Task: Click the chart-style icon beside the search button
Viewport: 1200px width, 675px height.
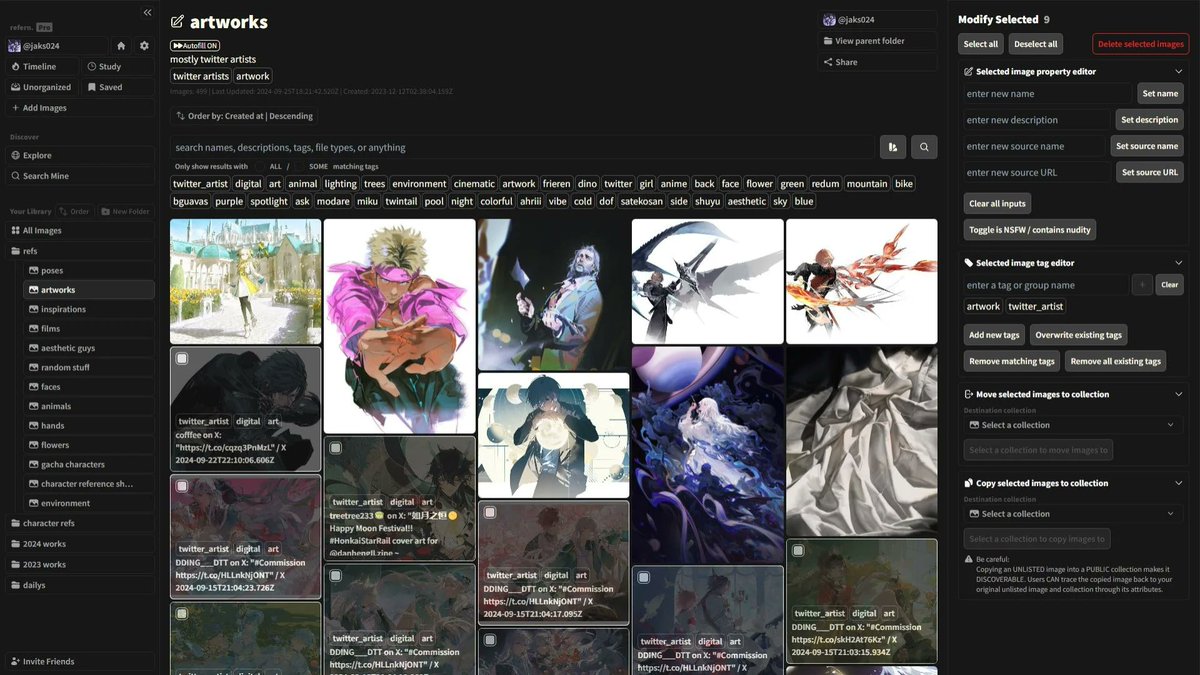Action: point(893,147)
